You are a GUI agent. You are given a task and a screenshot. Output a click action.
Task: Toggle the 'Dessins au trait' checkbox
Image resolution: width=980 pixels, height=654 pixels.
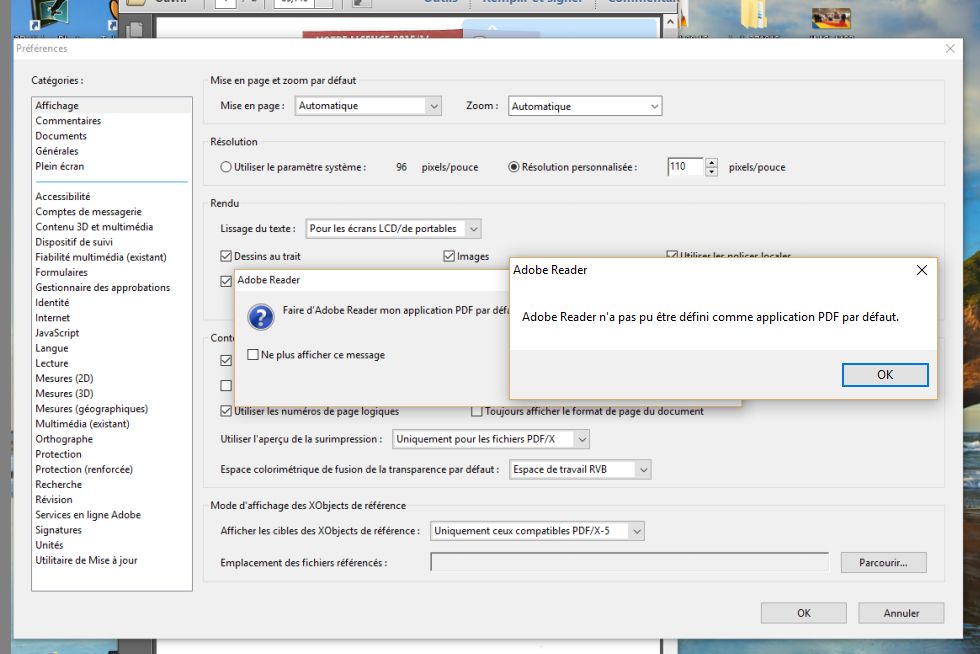click(x=226, y=256)
